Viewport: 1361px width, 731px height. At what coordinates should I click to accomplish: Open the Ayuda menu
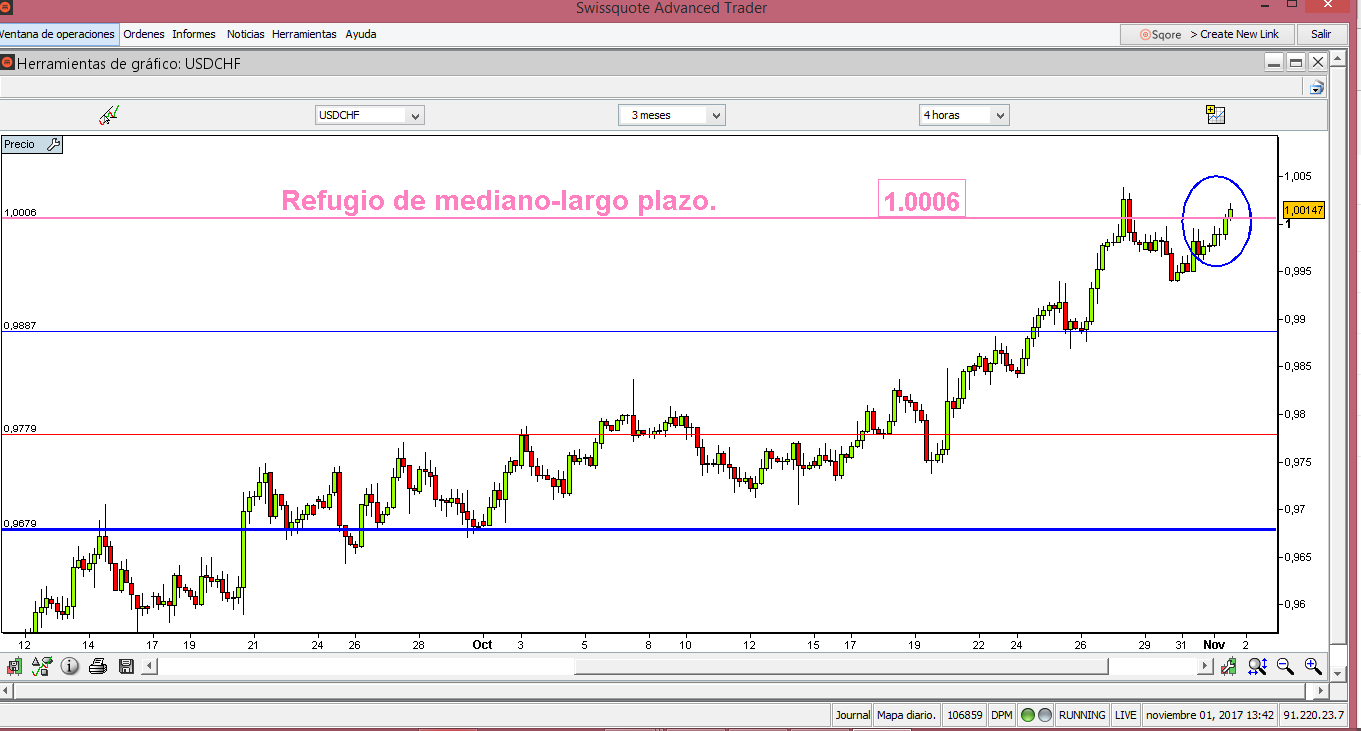(361, 34)
